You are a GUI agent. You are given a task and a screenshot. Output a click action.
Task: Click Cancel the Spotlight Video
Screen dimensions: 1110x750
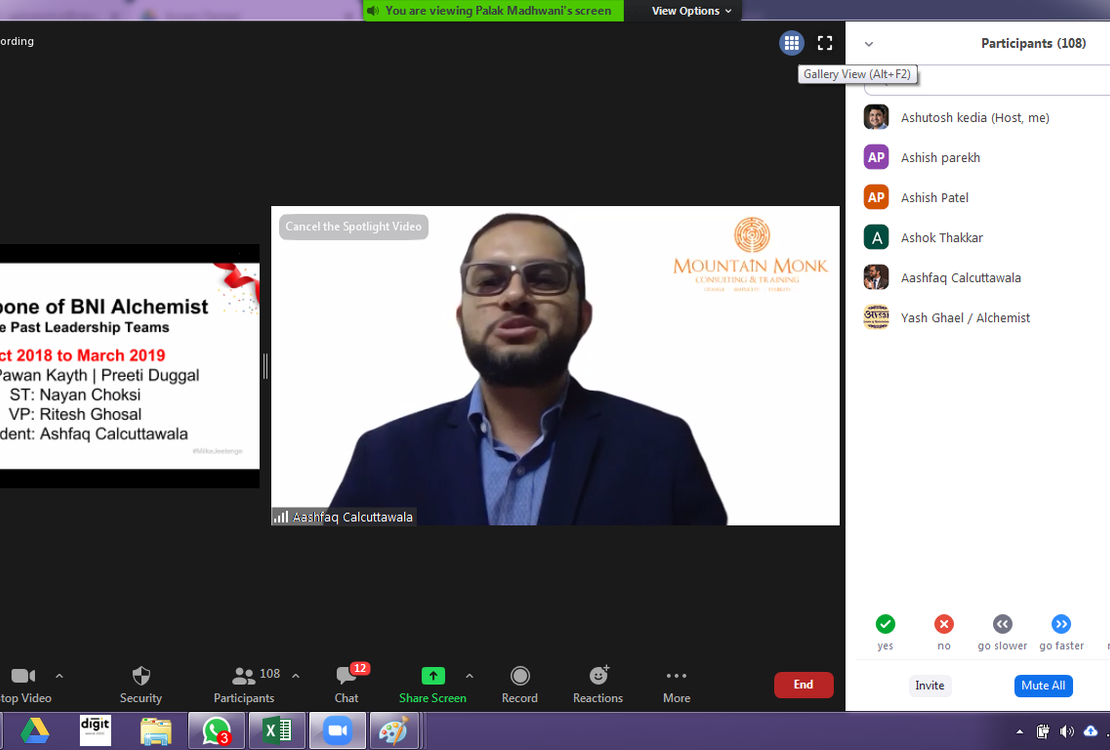(353, 227)
